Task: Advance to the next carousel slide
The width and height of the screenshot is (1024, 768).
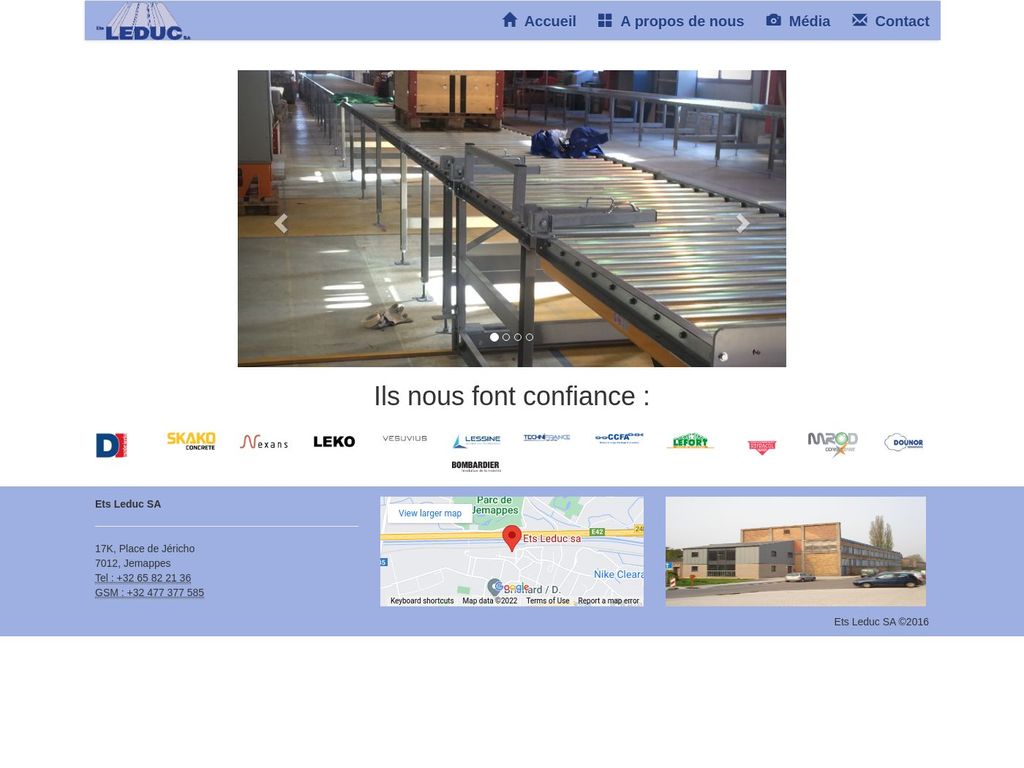Action: [743, 224]
